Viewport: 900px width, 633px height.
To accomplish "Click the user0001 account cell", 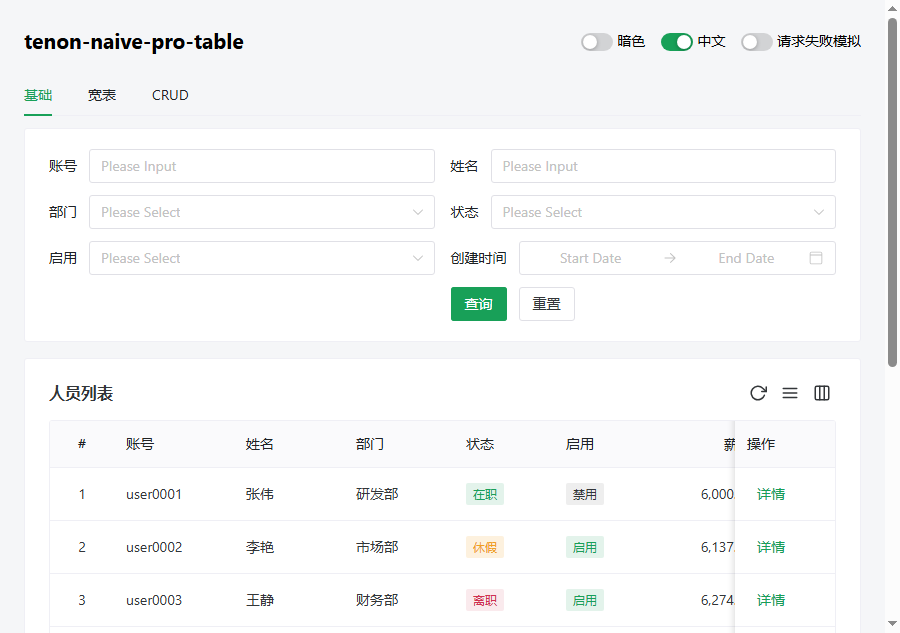I will point(154,494).
